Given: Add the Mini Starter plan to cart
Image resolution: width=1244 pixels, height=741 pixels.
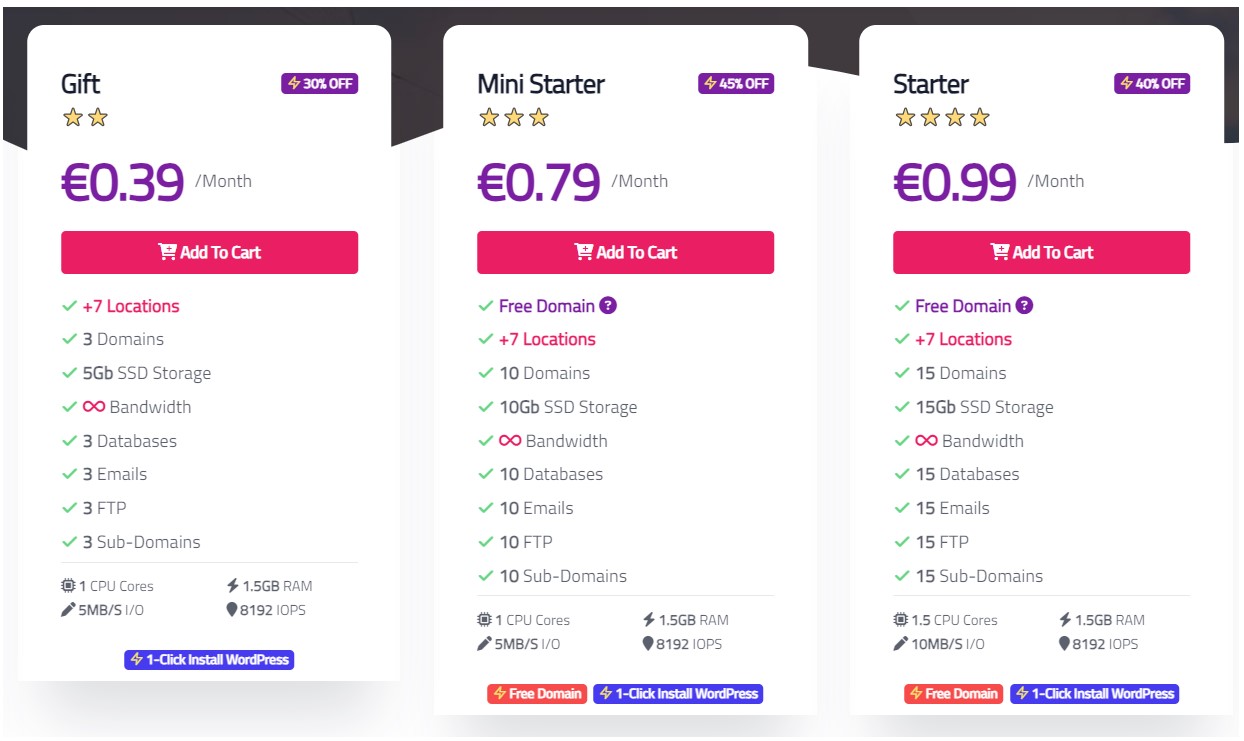Looking at the screenshot, I should pos(625,252).
